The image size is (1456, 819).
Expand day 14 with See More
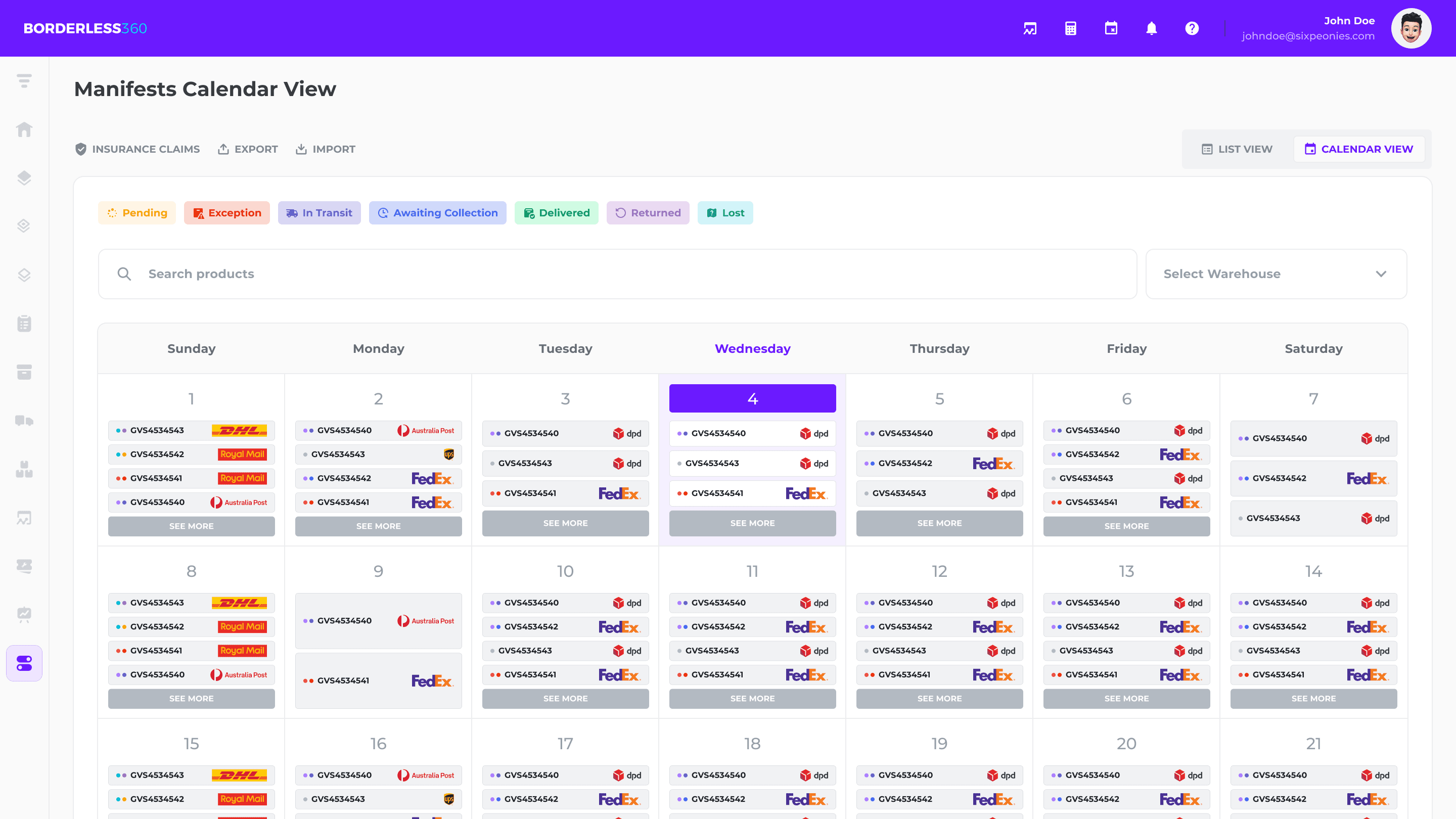coord(1313,699)
